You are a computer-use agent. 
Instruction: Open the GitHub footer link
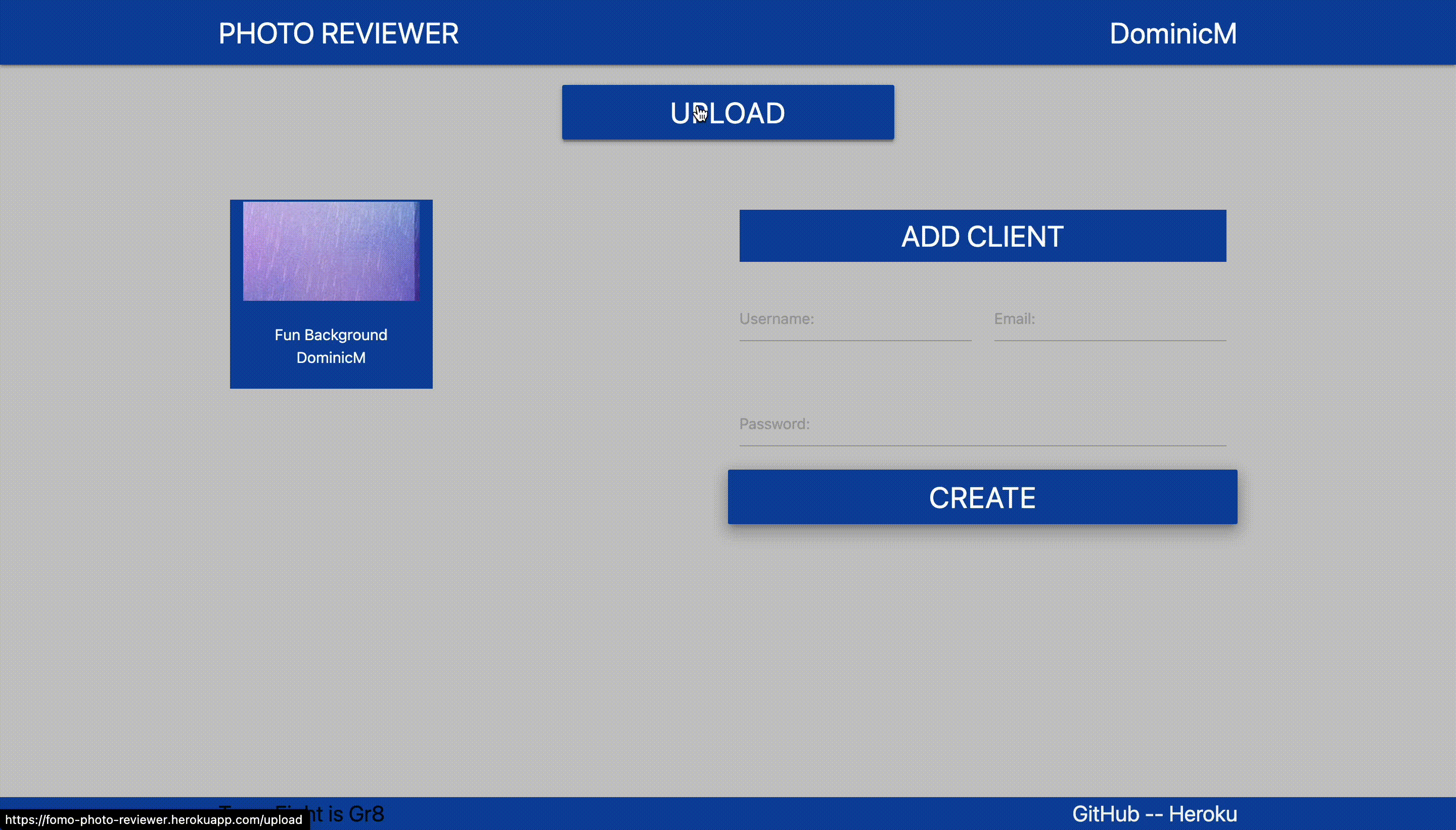(x=1105, y=813)
